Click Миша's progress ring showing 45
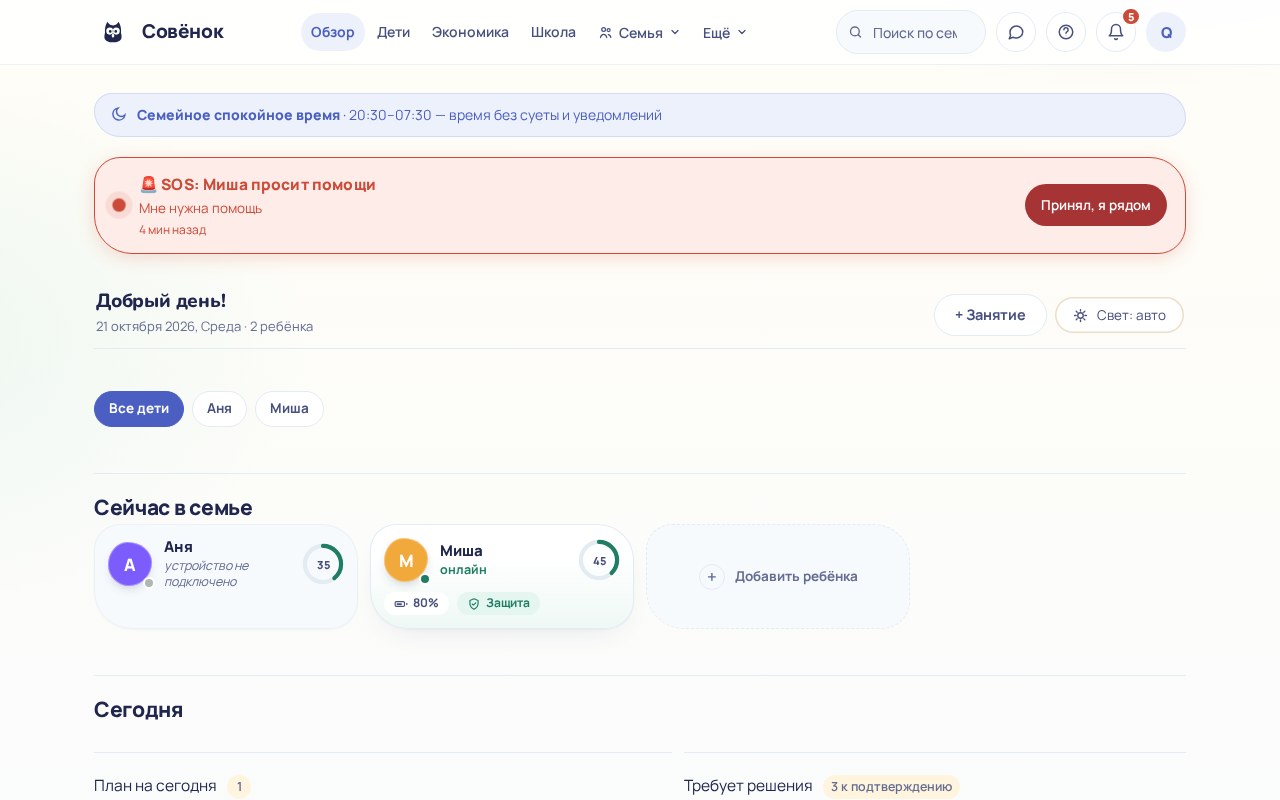The width and height of the screenshot is (1280, 800). point(599,560)
